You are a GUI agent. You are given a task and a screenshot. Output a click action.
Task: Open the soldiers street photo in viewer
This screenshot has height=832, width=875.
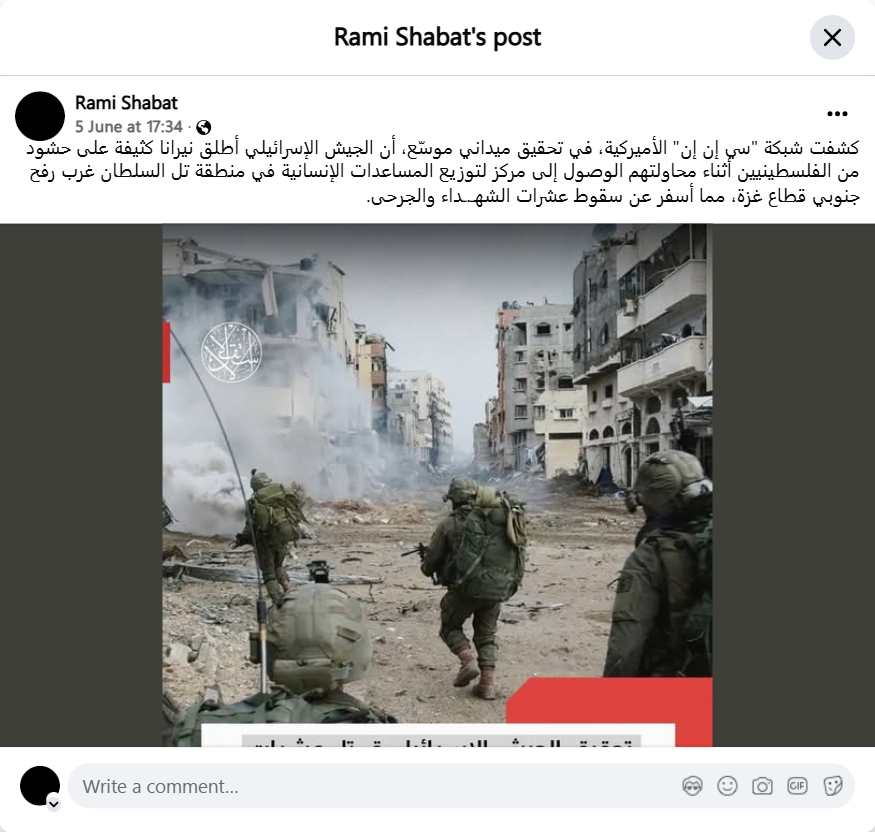[437, 485]
